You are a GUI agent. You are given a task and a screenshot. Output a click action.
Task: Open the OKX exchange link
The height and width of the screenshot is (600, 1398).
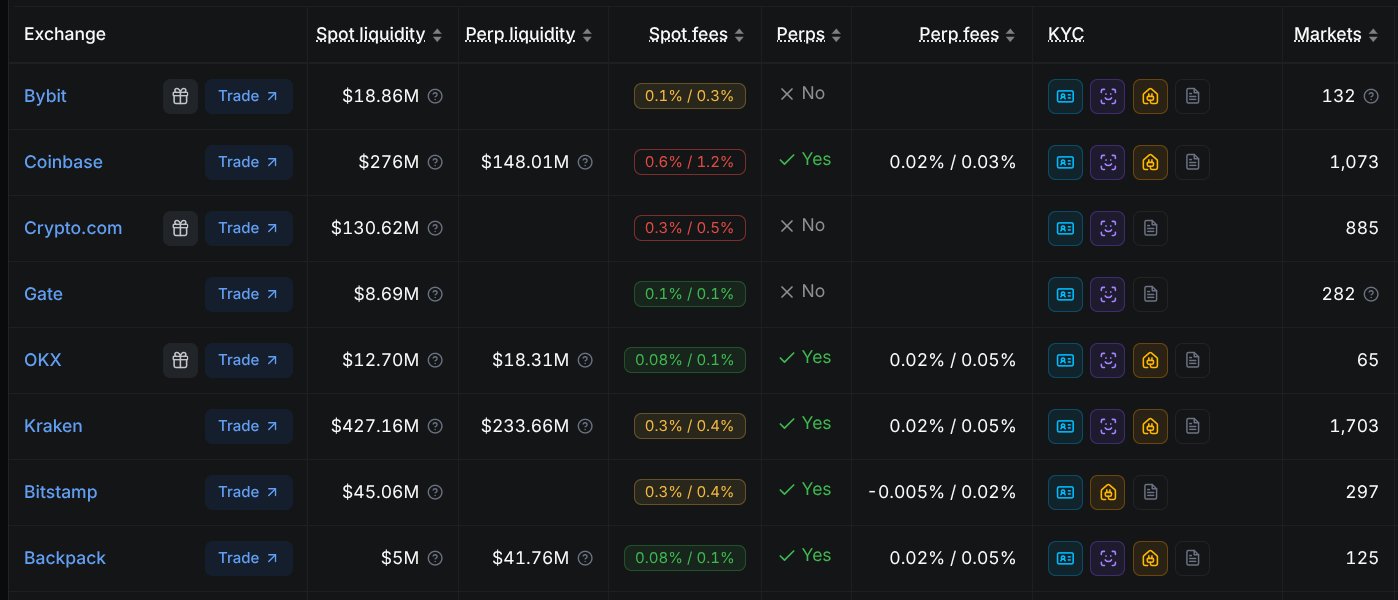click(43, 360)
